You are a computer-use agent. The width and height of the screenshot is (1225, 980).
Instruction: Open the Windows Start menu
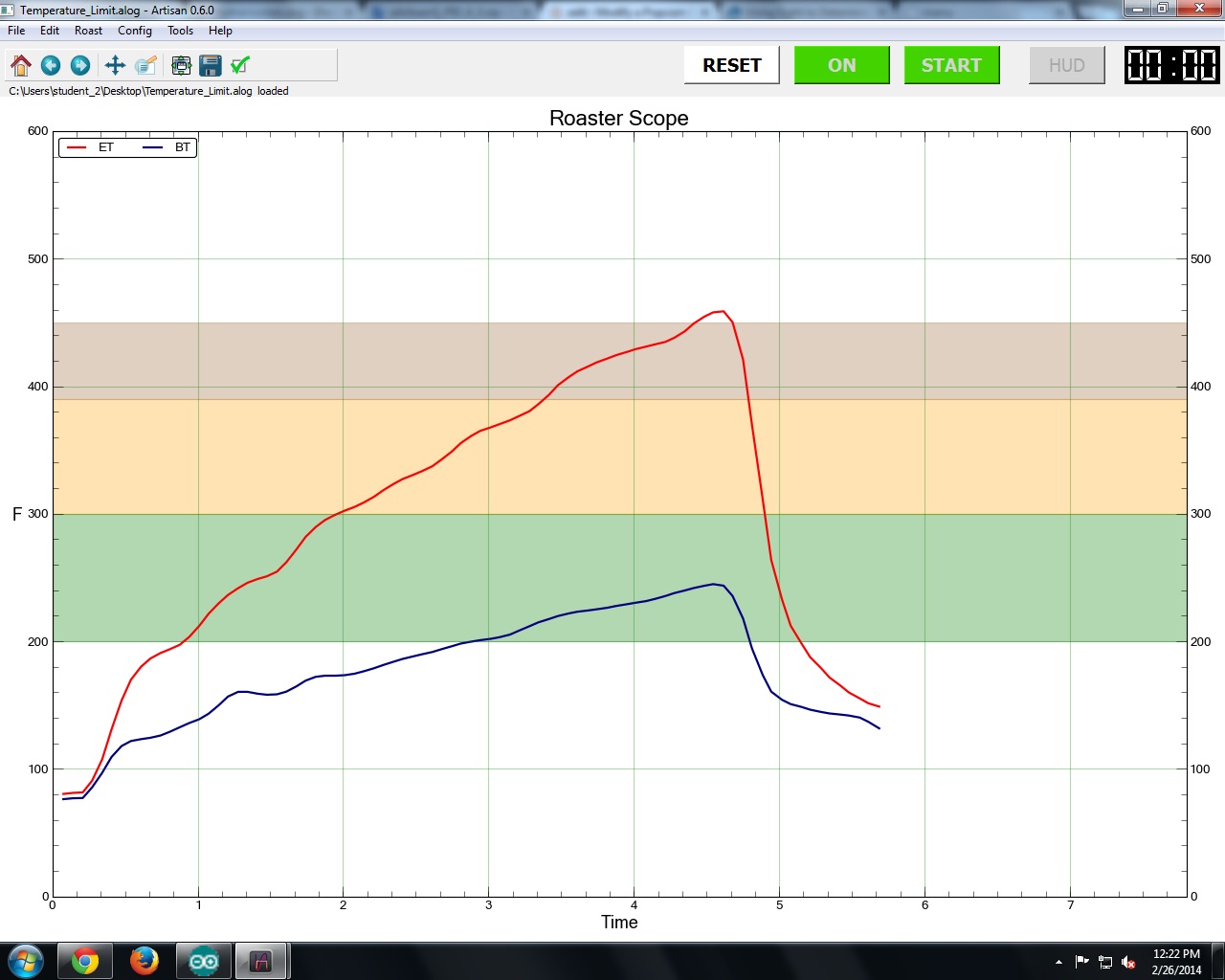(x=25, y=961)
